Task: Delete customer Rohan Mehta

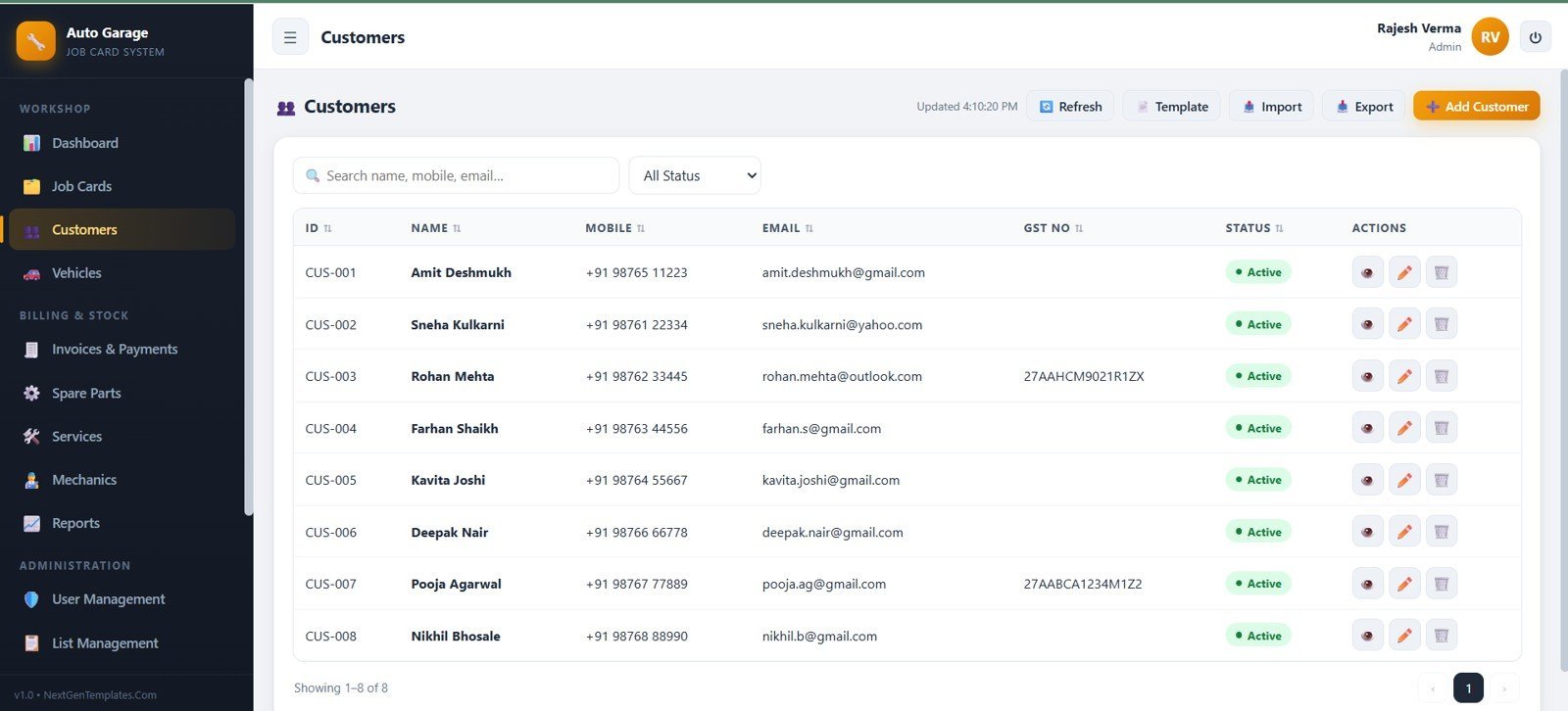Action: [x=1442, y=376]
